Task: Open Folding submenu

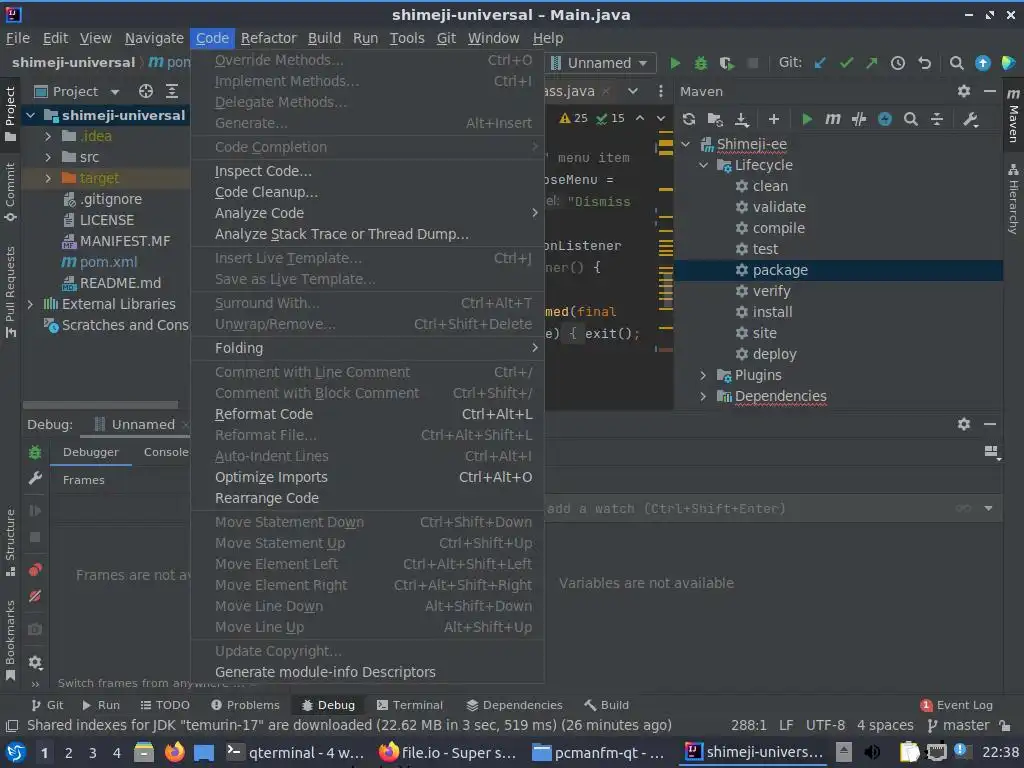Action: tap(368, 348)
